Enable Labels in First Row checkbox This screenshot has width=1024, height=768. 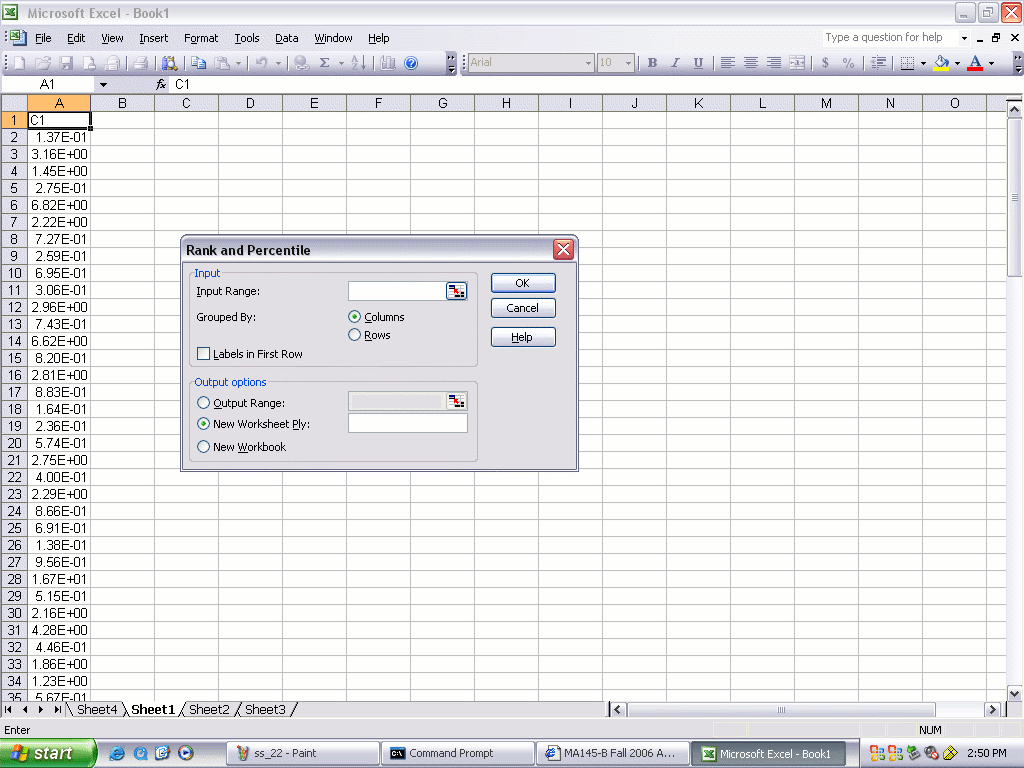tap(204, 354)
